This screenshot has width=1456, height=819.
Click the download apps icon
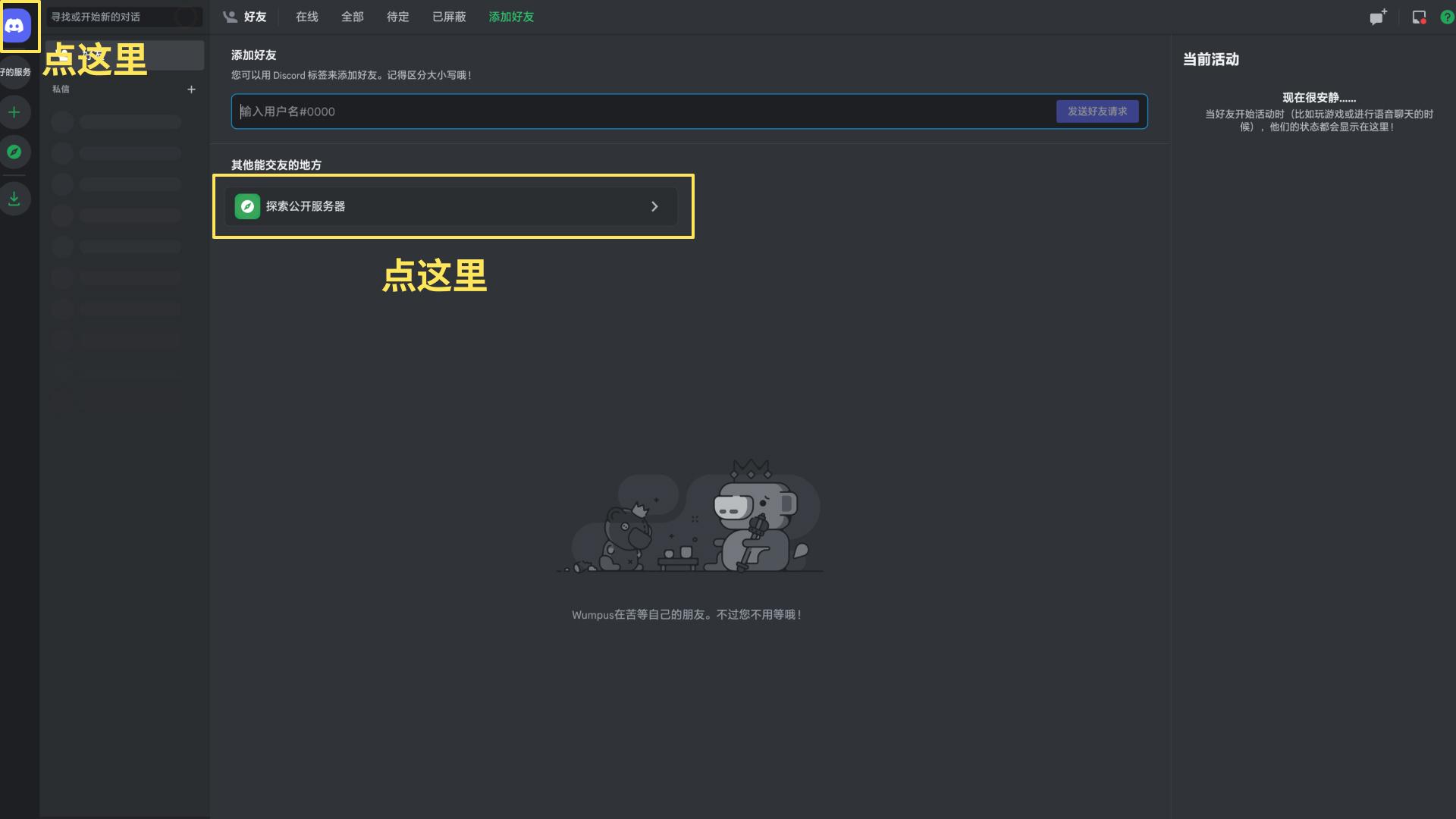coord(14,199)
